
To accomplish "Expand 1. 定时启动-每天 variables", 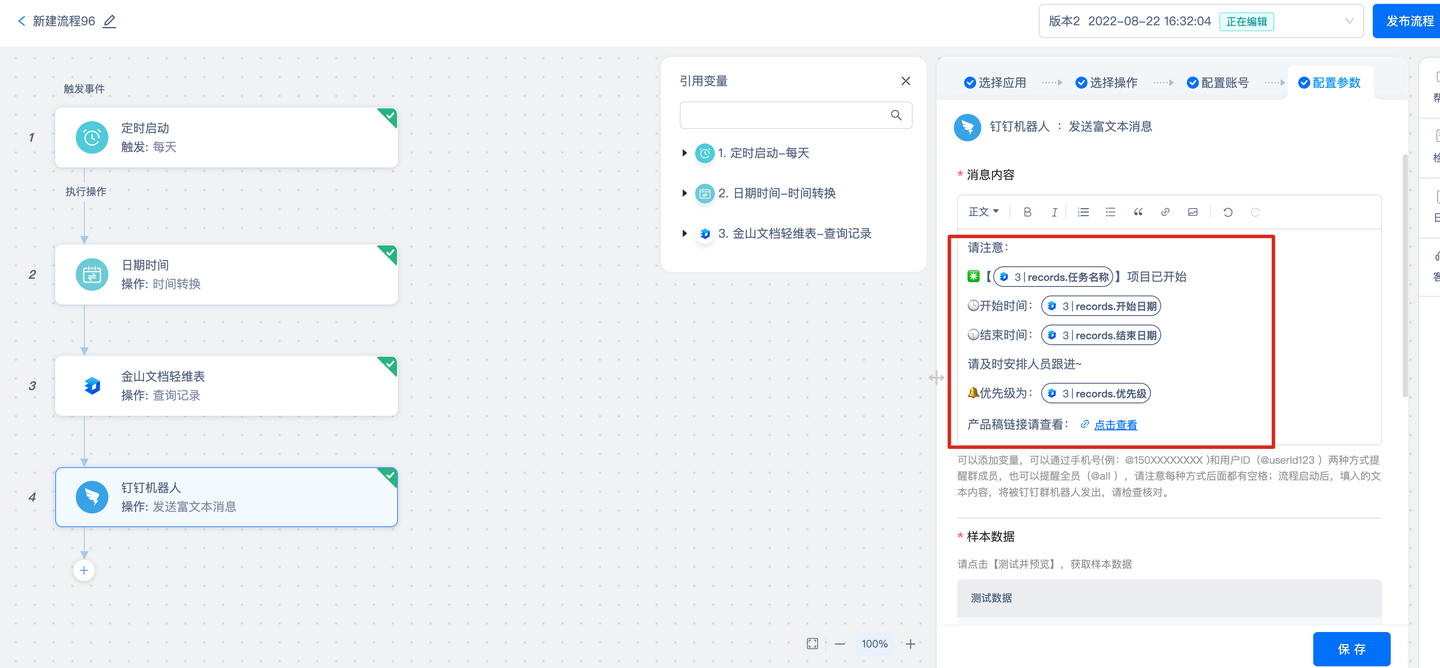I will [685, 153].
